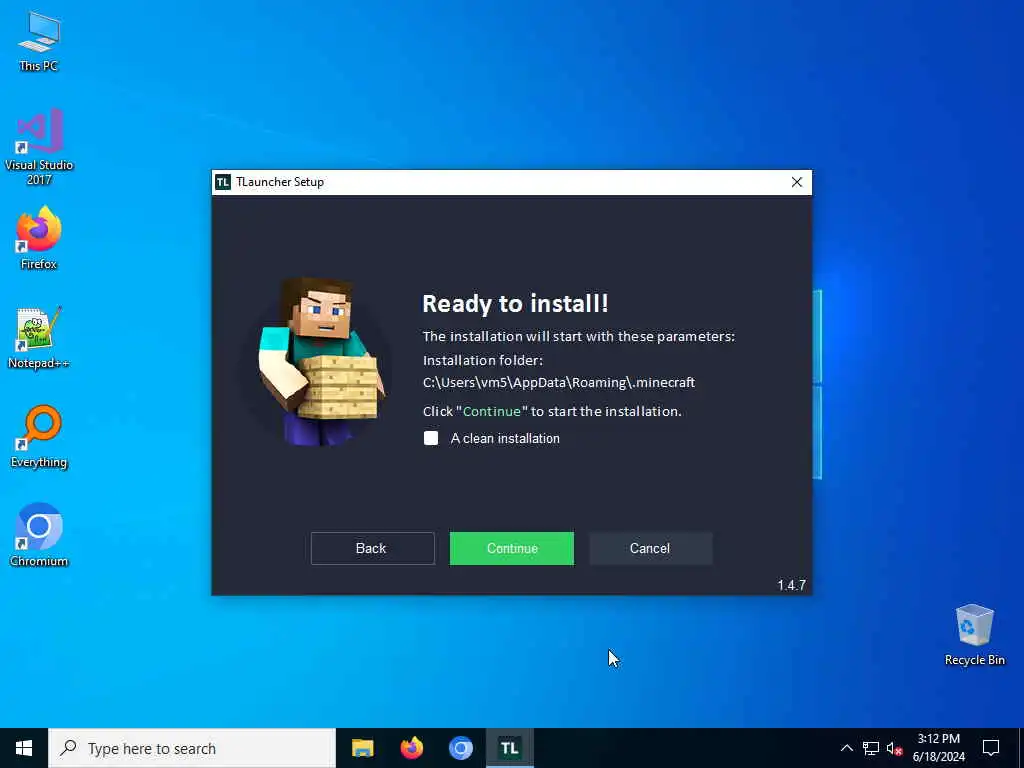Open network status tray icon
This screenshot has width=1024, height=768.
pyautogui.click(x=871, y=748)
